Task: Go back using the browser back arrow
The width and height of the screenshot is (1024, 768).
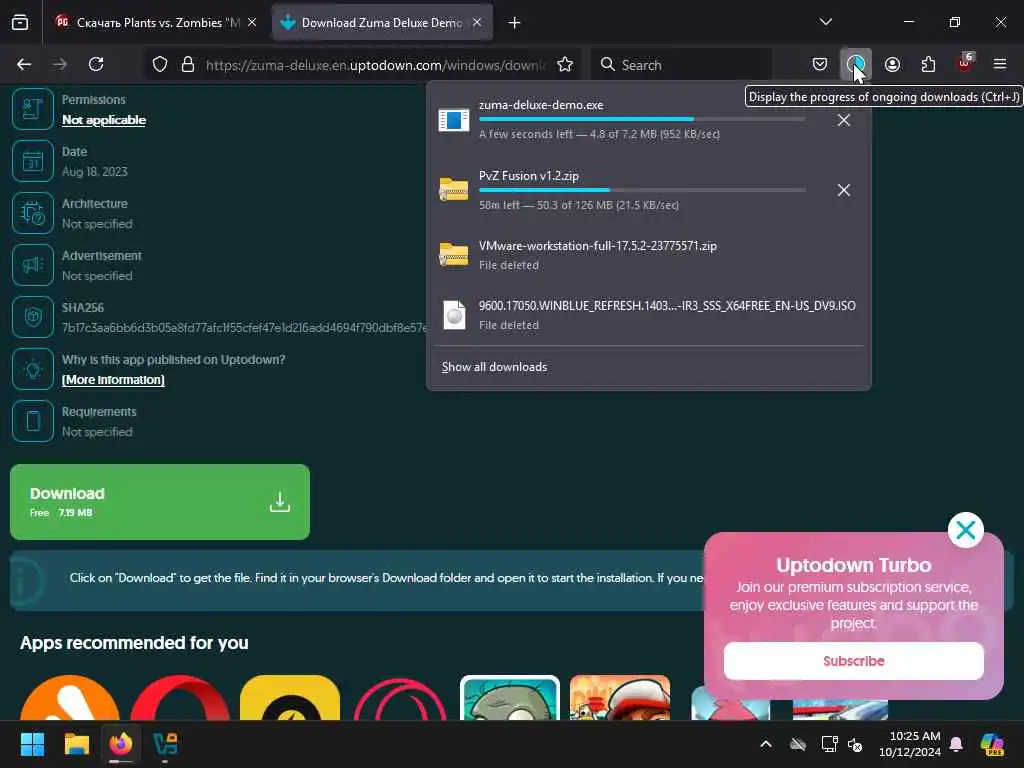Action: point(24,64)
